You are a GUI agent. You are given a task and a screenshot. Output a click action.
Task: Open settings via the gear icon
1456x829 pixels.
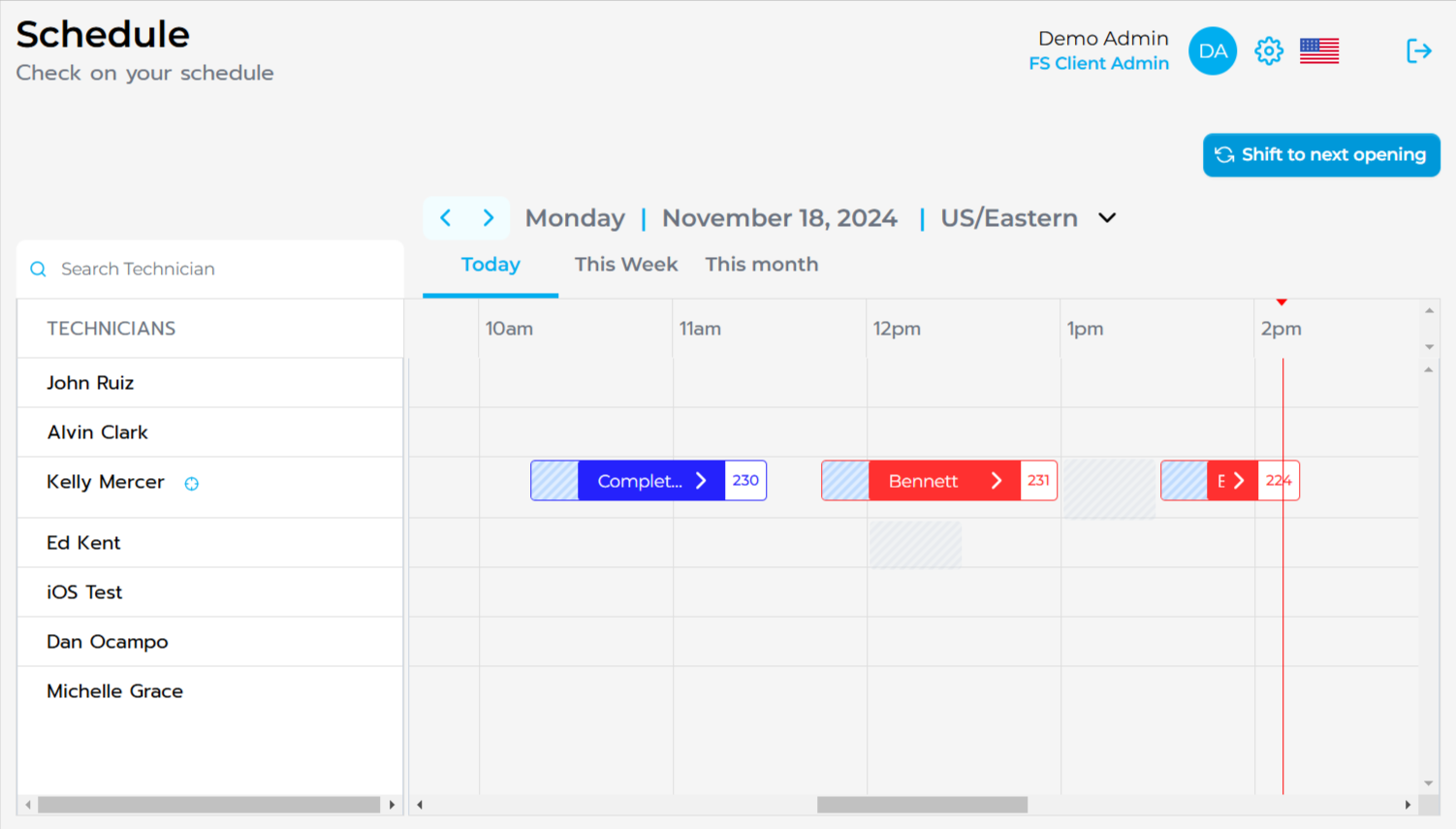1268,50
